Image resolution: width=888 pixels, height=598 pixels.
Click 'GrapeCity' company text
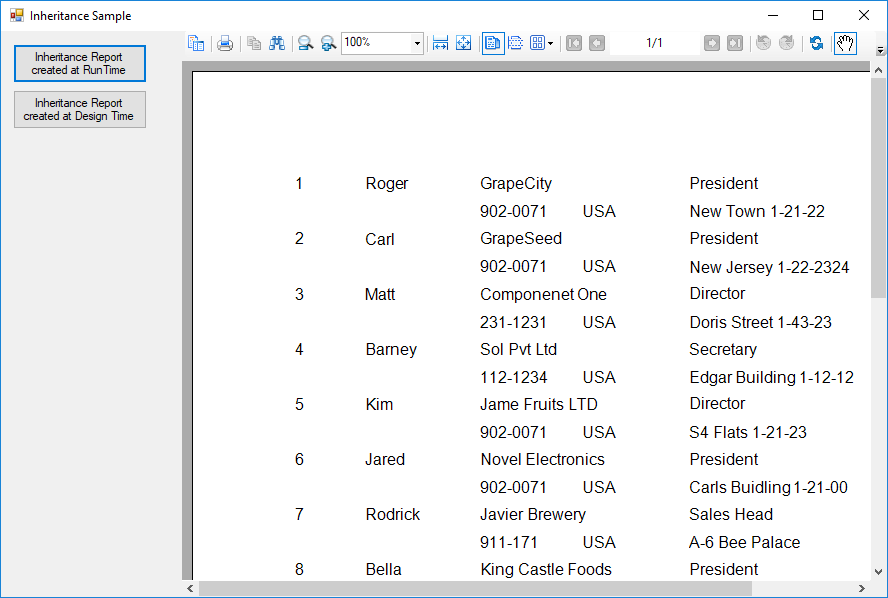pos(516,183)
